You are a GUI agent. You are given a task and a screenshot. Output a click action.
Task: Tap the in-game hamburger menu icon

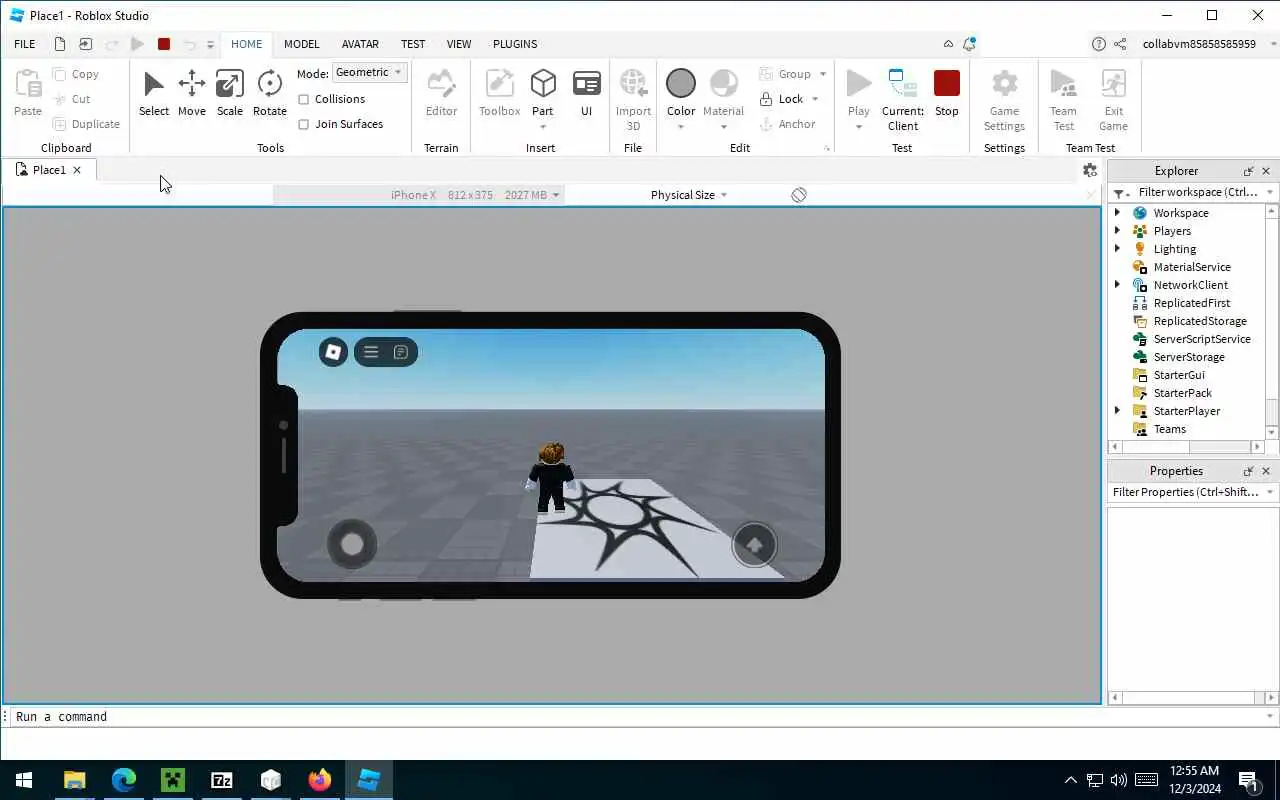(371, 352)
